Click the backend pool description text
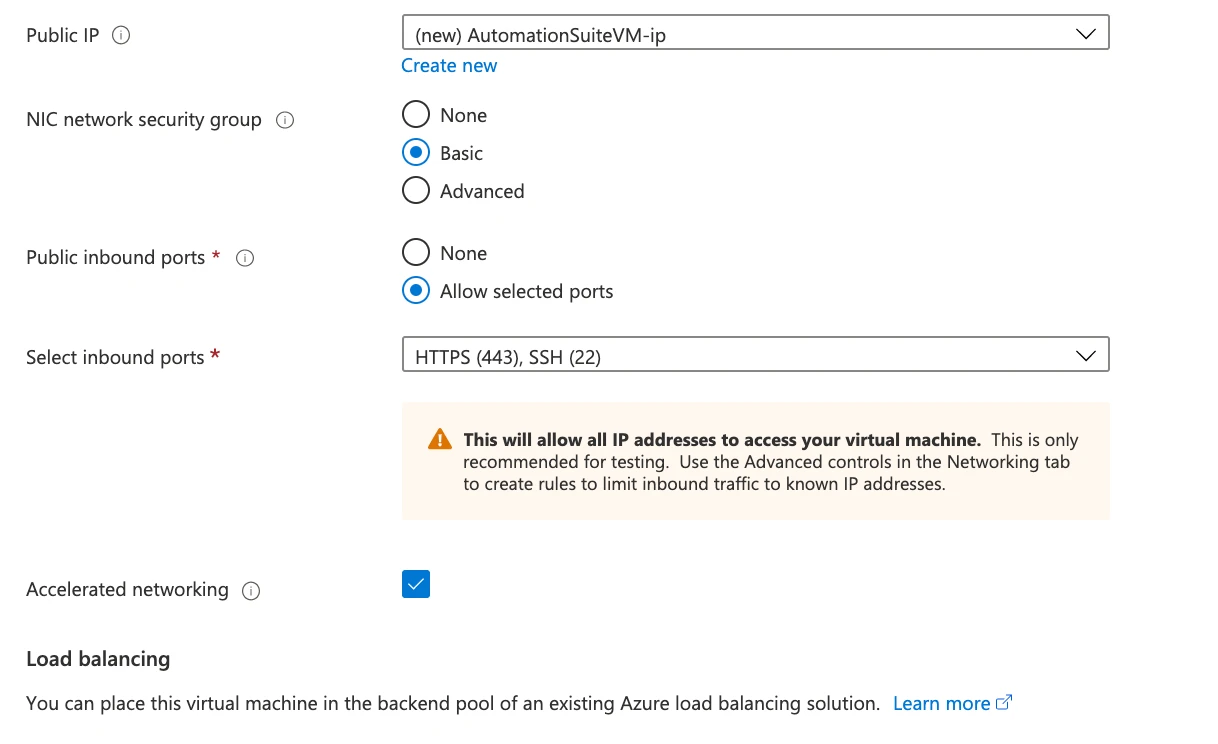This screenshot has width=1218, height=744. [453, 704]
